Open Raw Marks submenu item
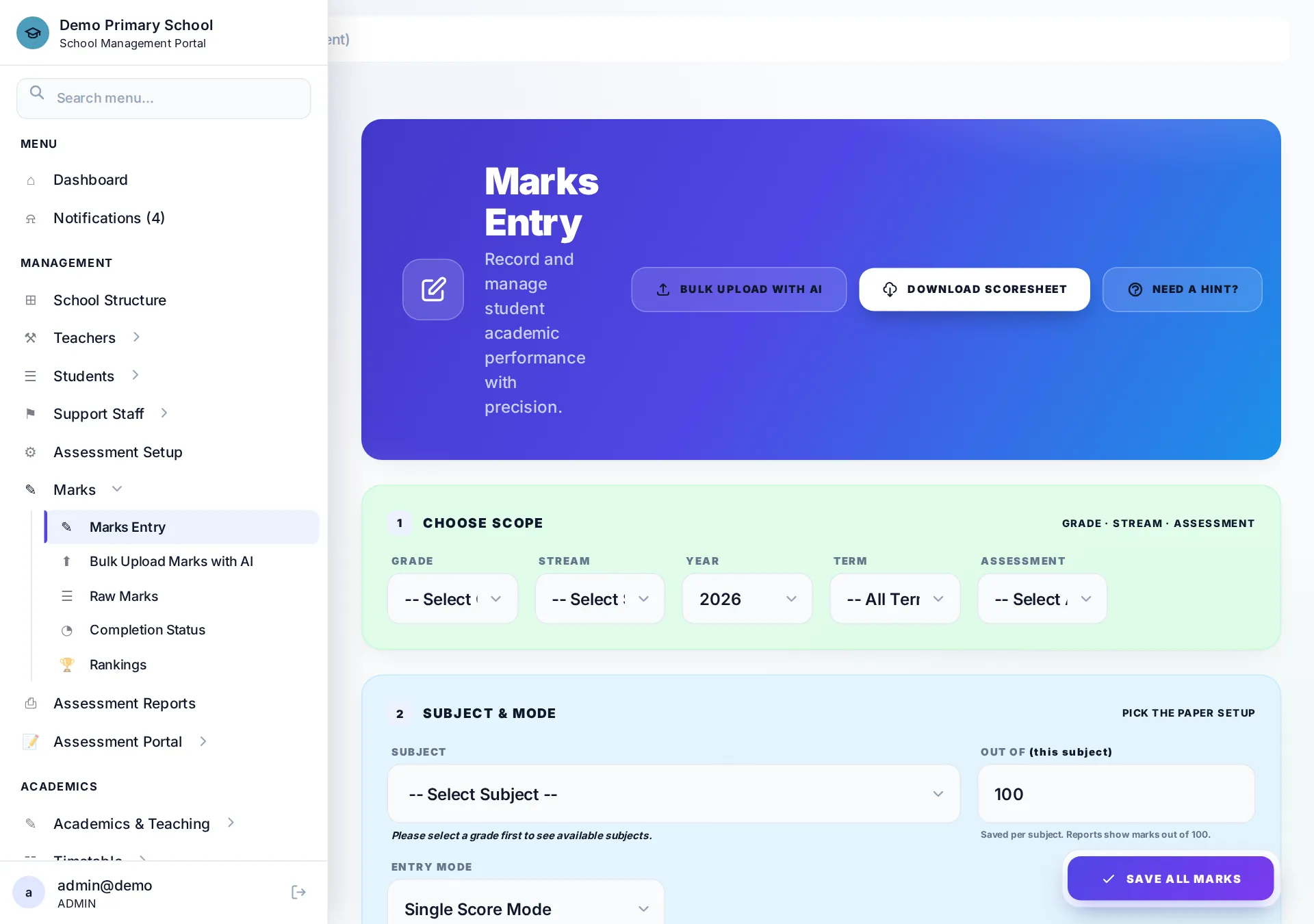This screenshot has width=1314, height=924. [182, 596]
